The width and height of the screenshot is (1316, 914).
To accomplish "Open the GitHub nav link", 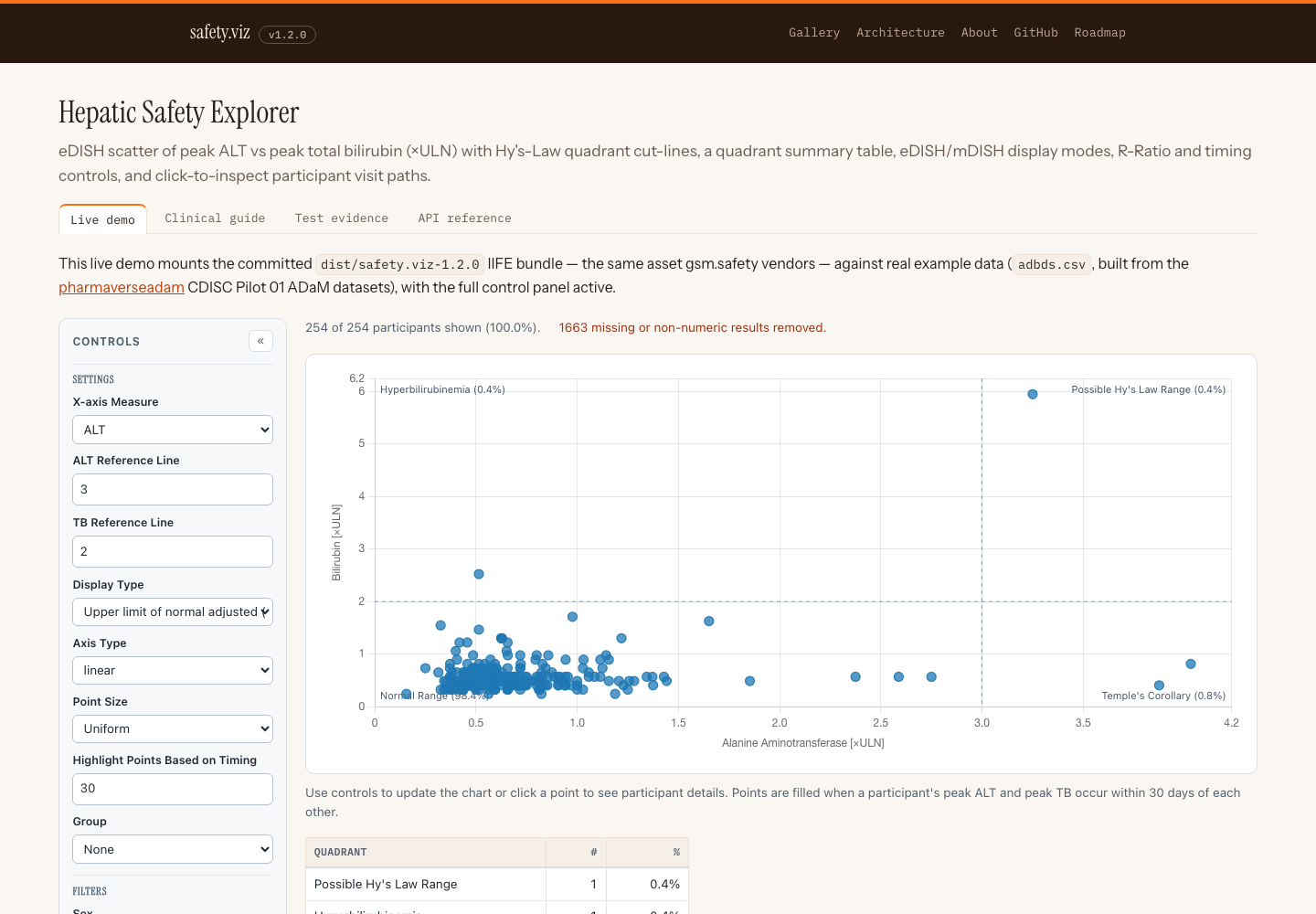I will click(x=1035, y=32).
